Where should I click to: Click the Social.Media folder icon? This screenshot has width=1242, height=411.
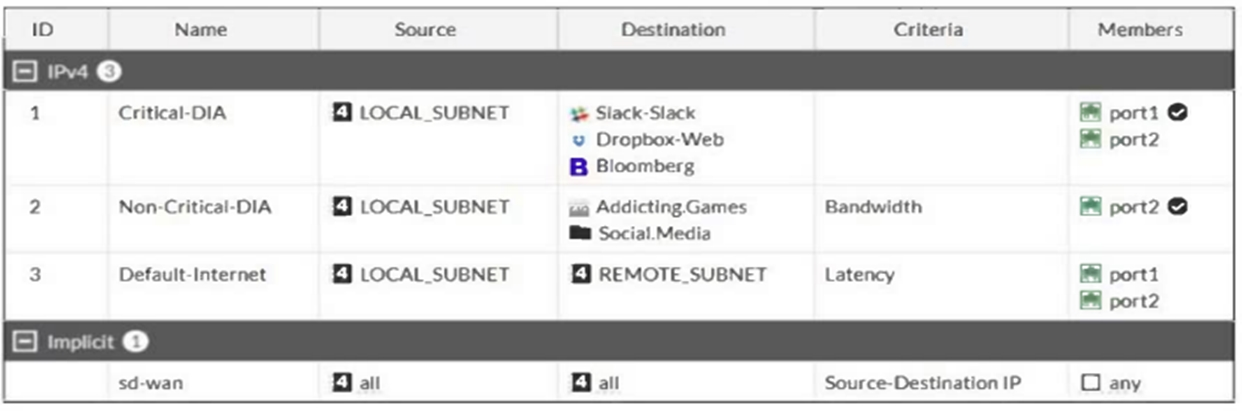click(x=578, y=234)
